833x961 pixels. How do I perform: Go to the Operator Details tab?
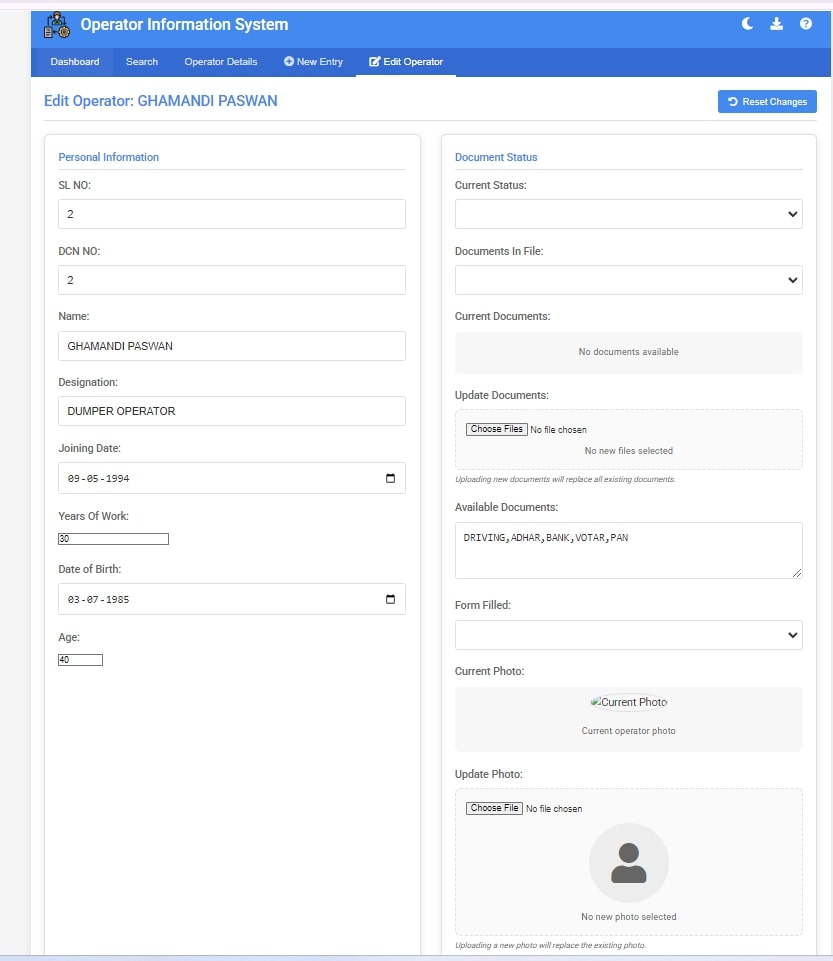(221, 62)
